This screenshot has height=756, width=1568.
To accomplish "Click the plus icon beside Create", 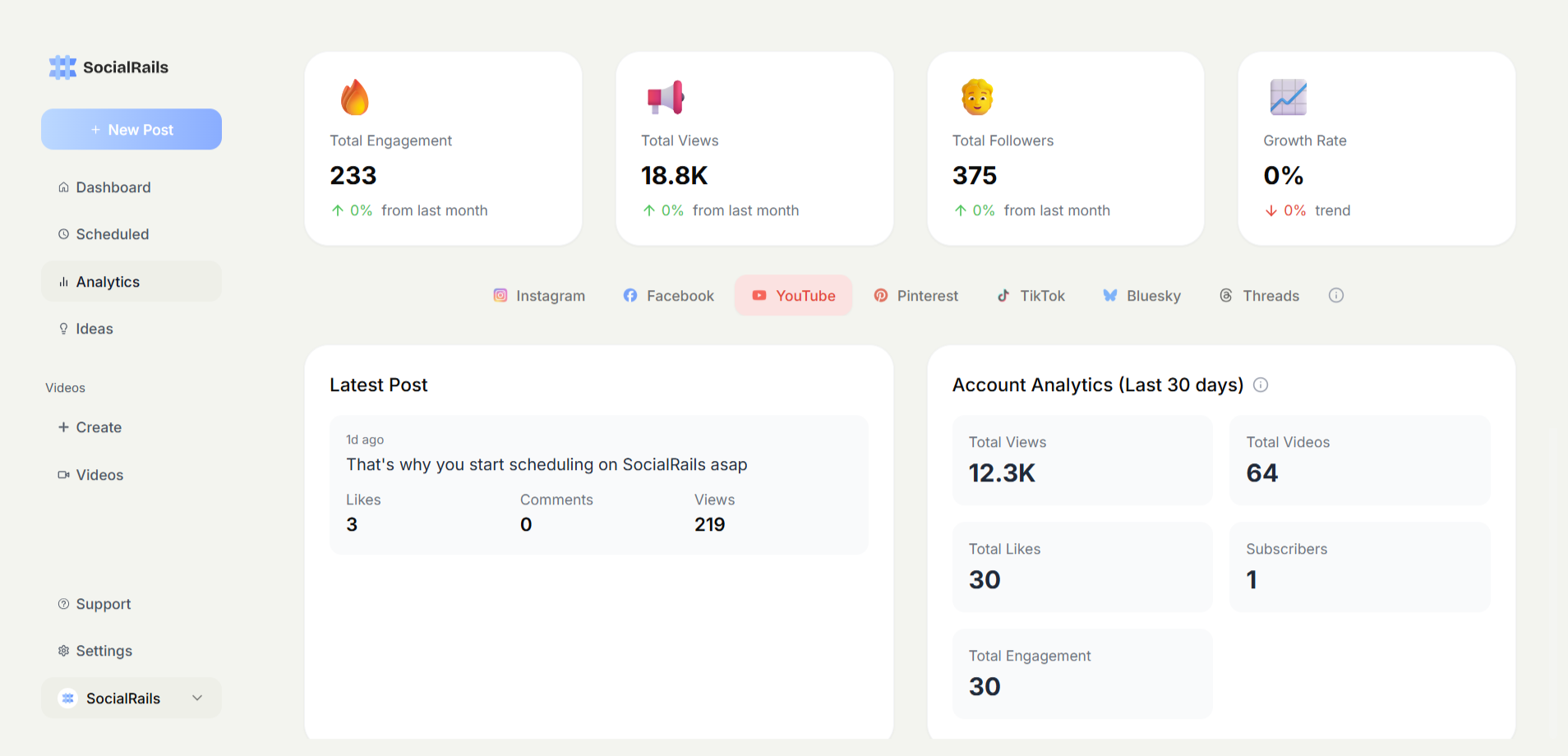I will 63,427.
